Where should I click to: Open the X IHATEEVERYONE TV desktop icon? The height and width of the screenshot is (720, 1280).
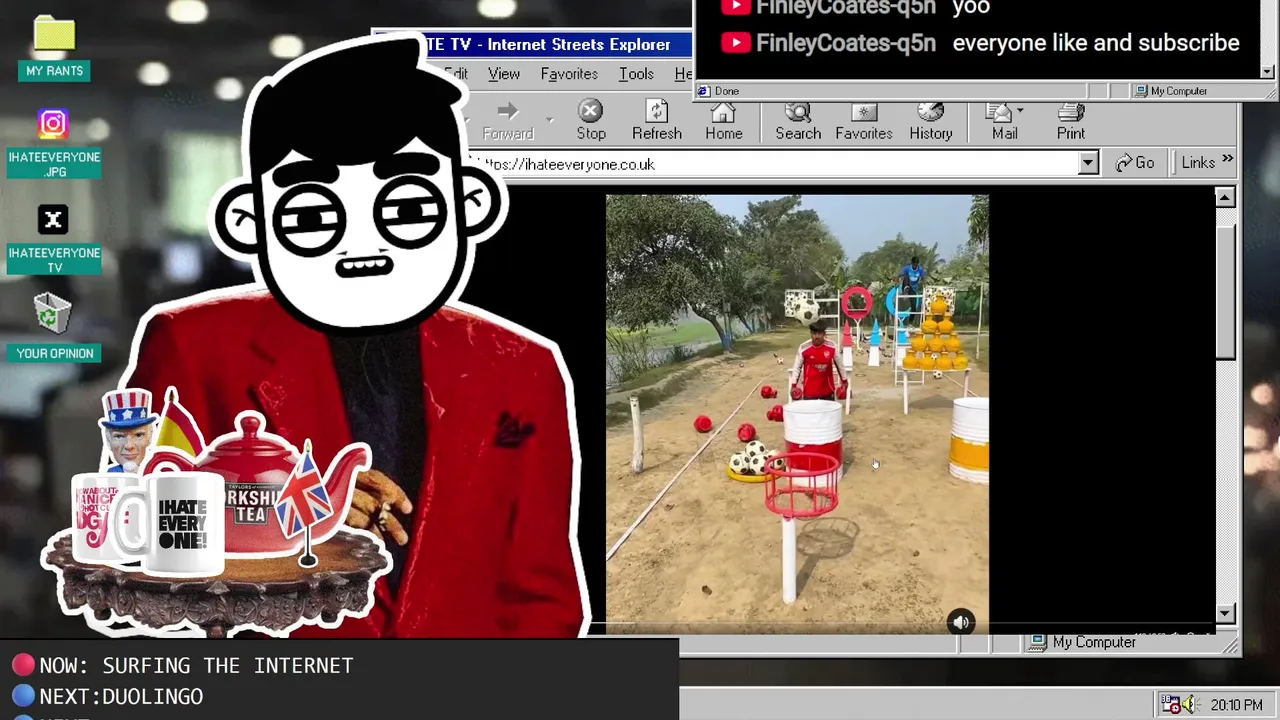(x=54, y=239)
